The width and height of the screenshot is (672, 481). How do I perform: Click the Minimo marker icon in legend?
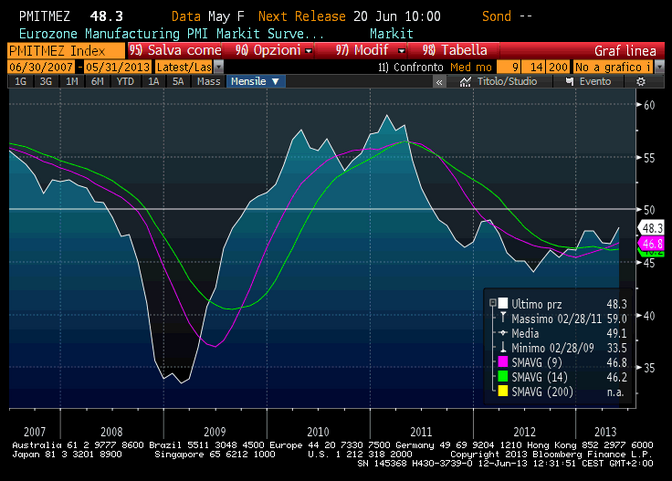(502, 348)
